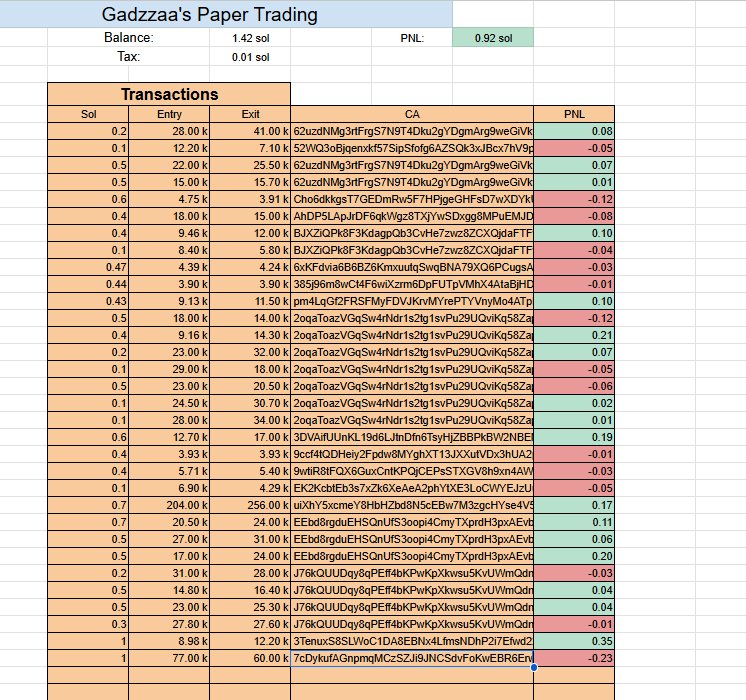Click the CA cell starting with 6xKFdvia6B6BZ6
Image resolution: width=746 pixels, height=700 pixels.
click(x=412, y=267)
